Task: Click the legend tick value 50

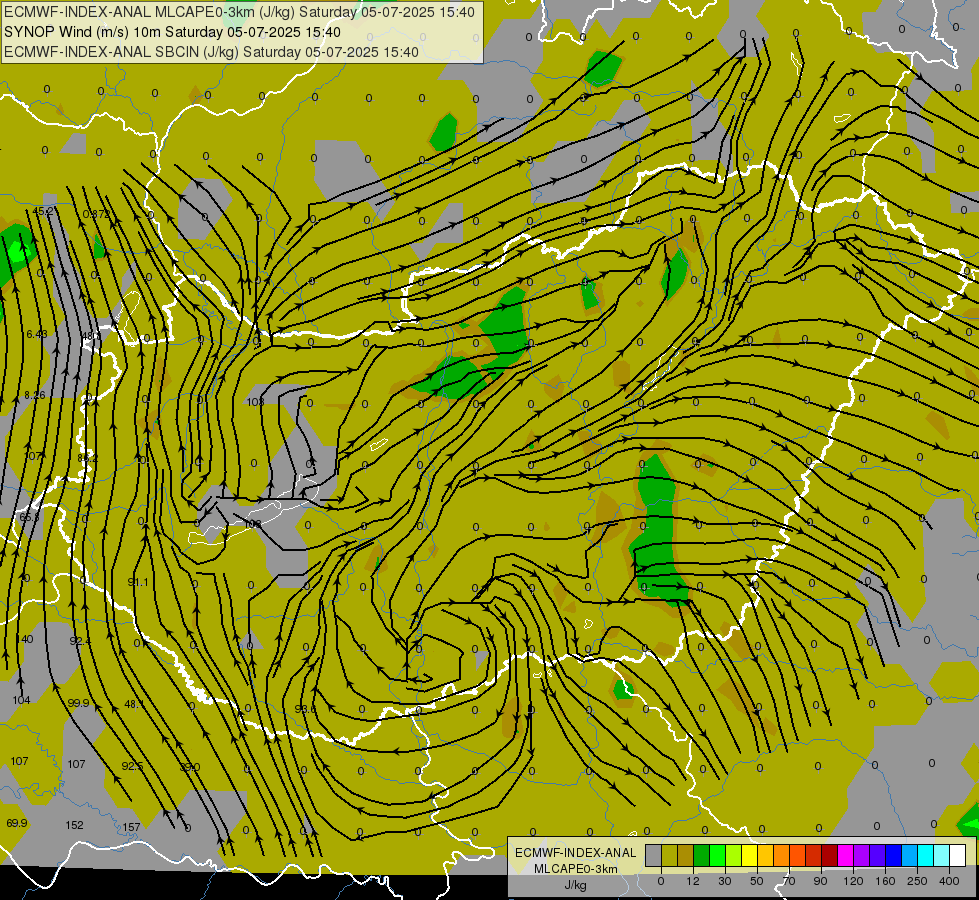Action: [x=757, y=881]
